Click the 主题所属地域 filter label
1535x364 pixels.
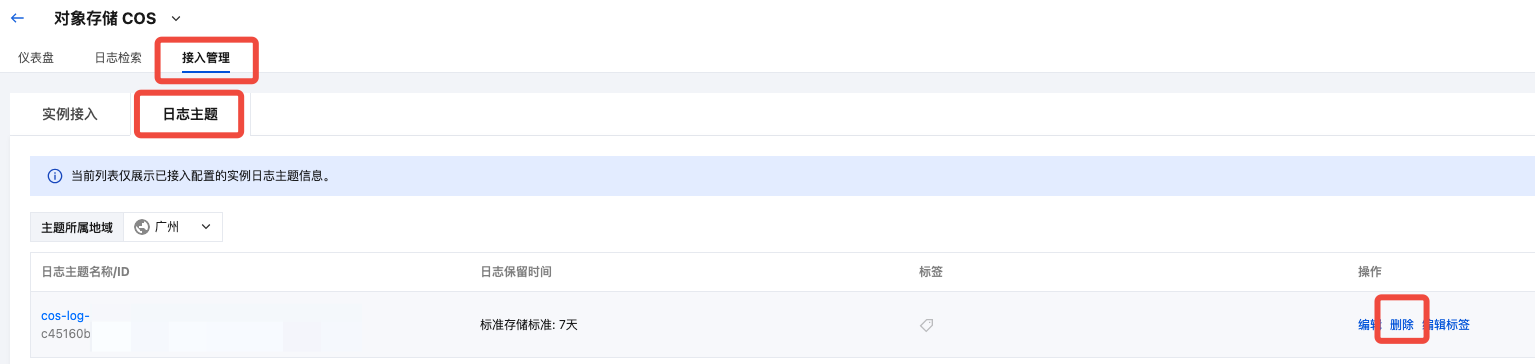77,227
